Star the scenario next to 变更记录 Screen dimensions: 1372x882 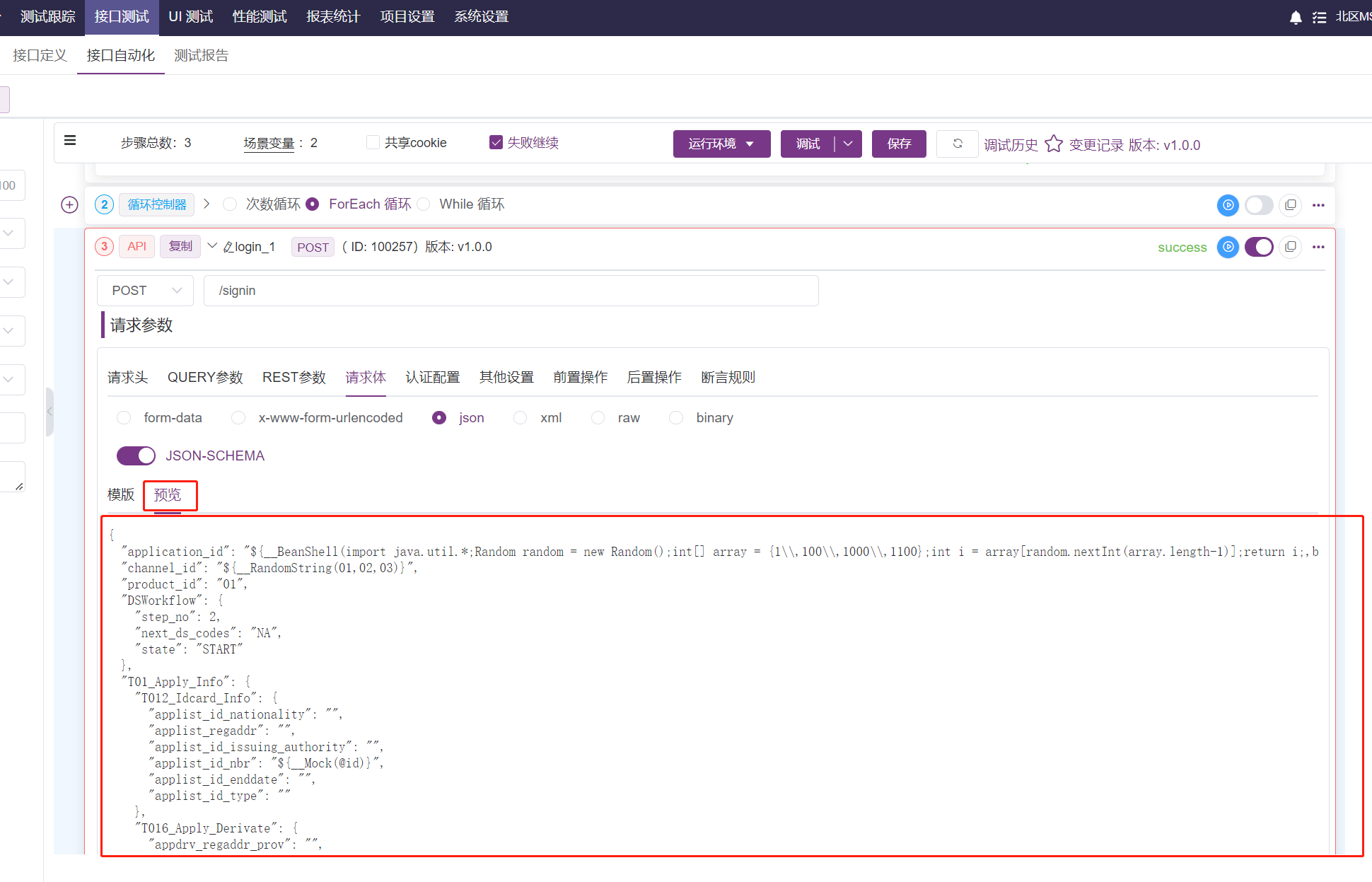(x=1054, y=144)
